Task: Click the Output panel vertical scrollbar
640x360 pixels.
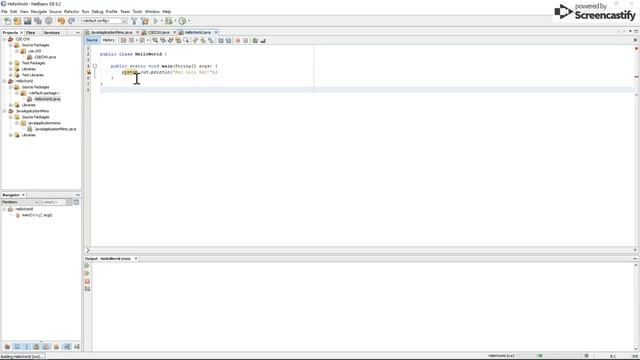Action: (635, 307)
